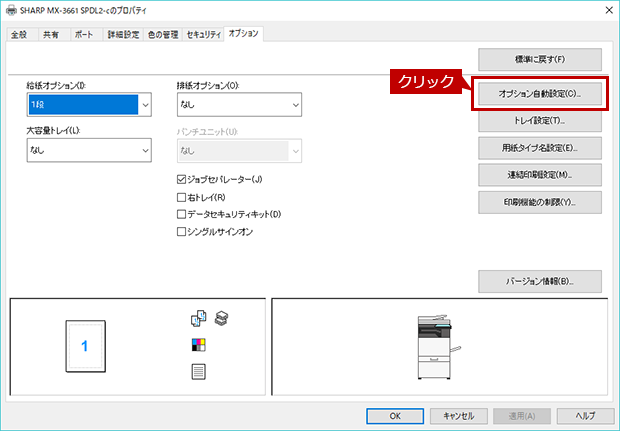620x431 pixels.
Task: Open disabled パンチユニット(U) dropdown
Action: click(239, 151)
